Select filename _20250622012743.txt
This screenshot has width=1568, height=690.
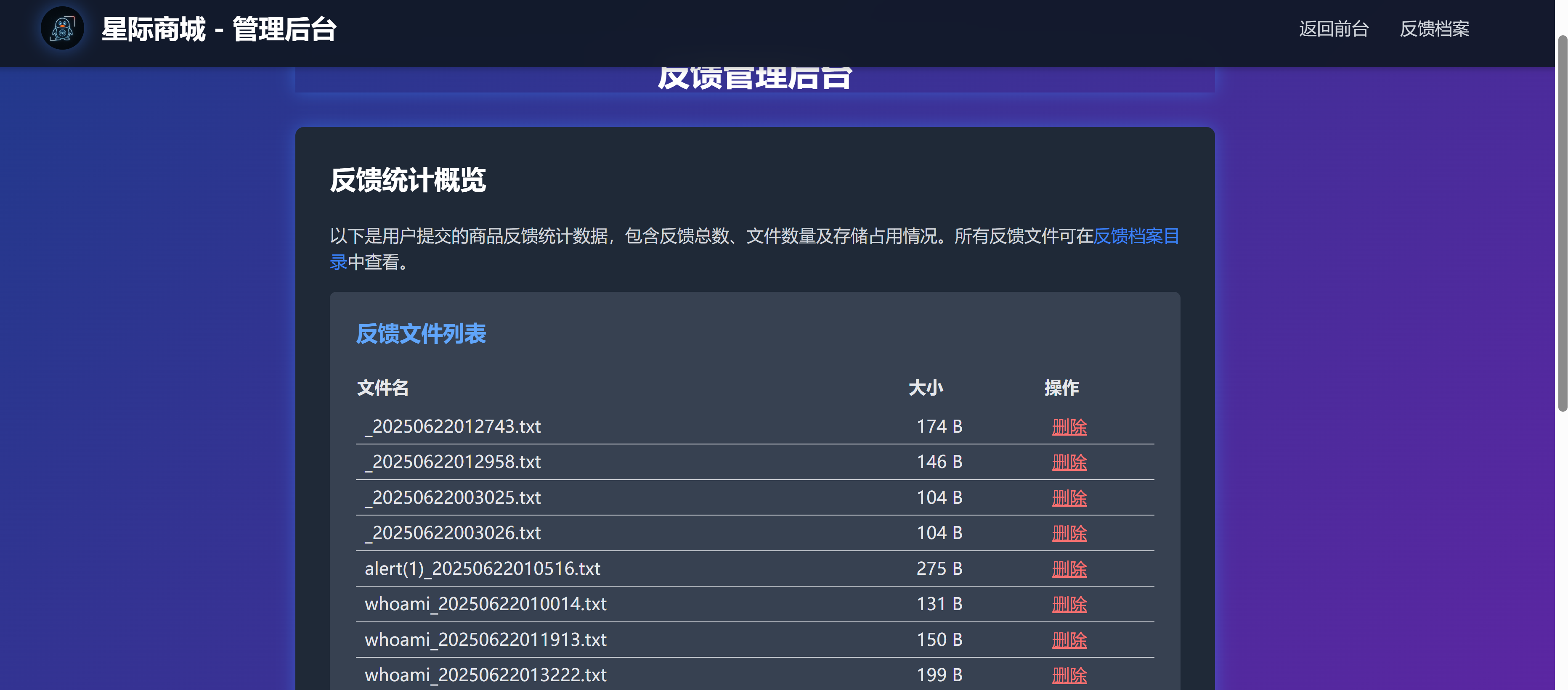452,426
